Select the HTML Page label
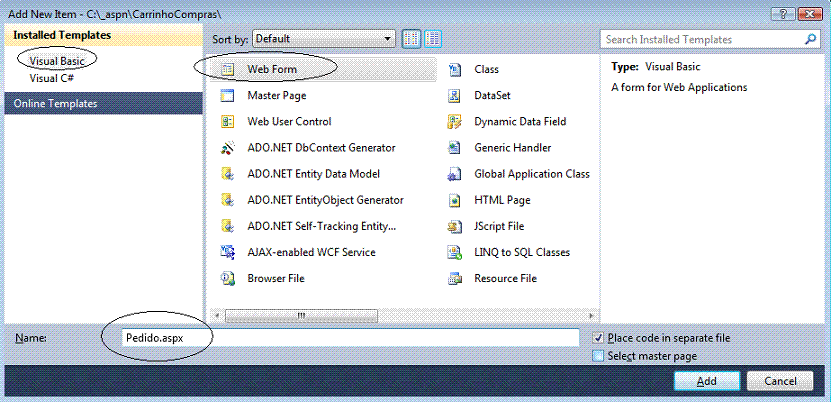This screenshot has width=831, height=402. (502, 200)
